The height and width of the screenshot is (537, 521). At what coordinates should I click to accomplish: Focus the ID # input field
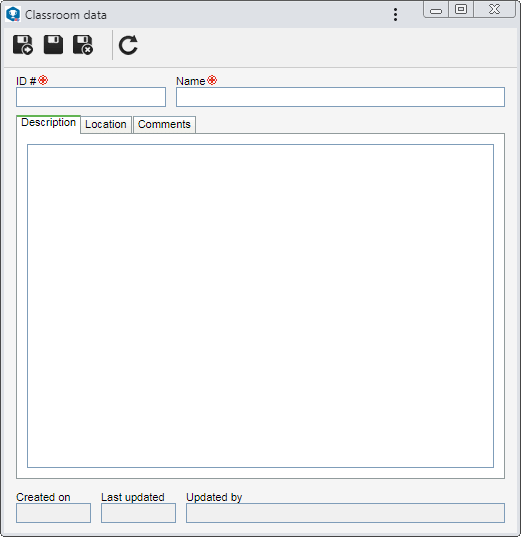91,97
